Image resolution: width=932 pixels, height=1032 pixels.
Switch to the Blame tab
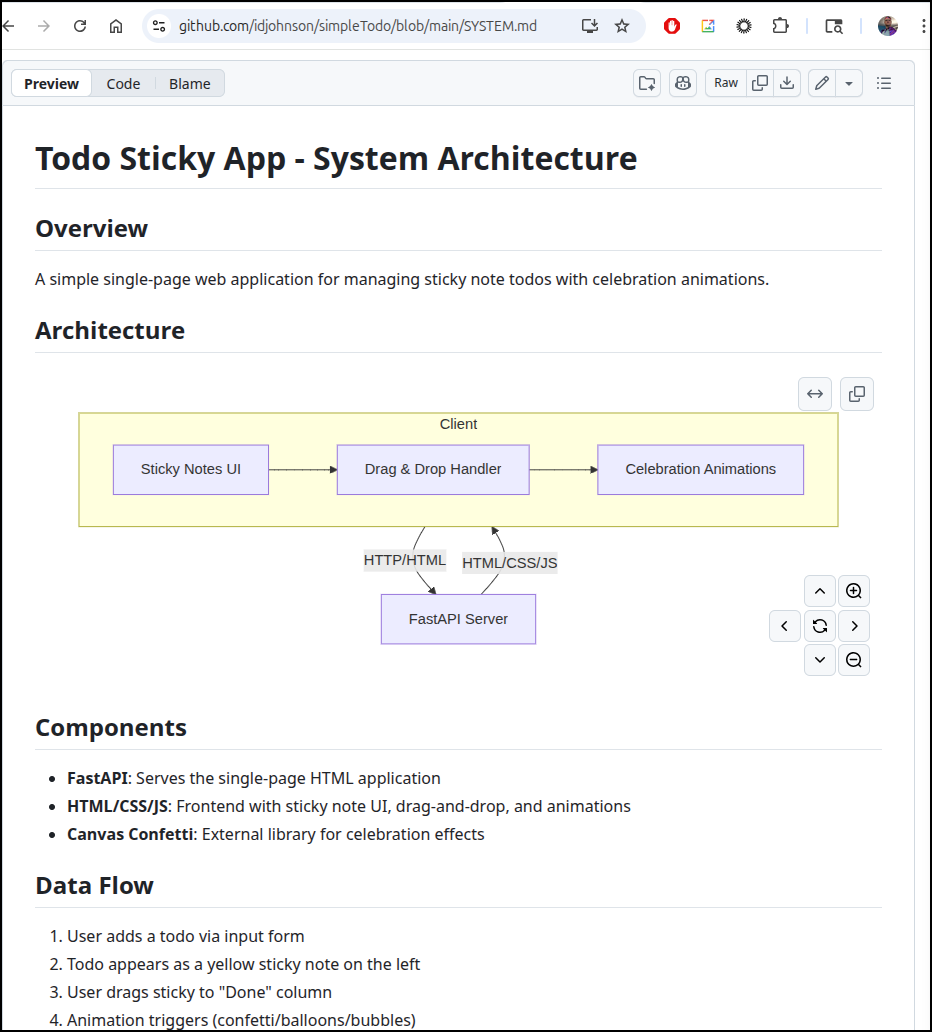coord(189,83)
